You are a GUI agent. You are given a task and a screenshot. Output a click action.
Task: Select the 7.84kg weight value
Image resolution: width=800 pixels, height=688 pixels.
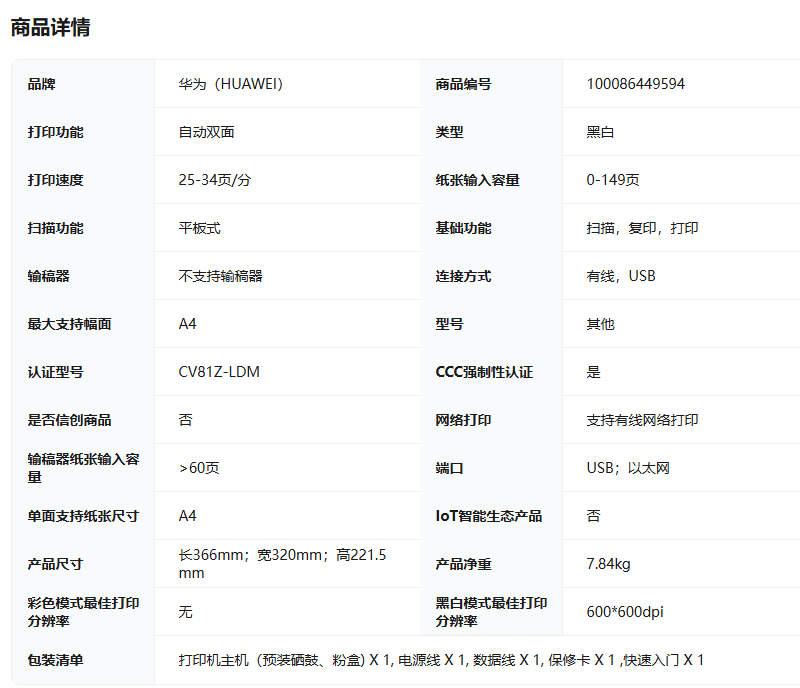tap(608, 563)
